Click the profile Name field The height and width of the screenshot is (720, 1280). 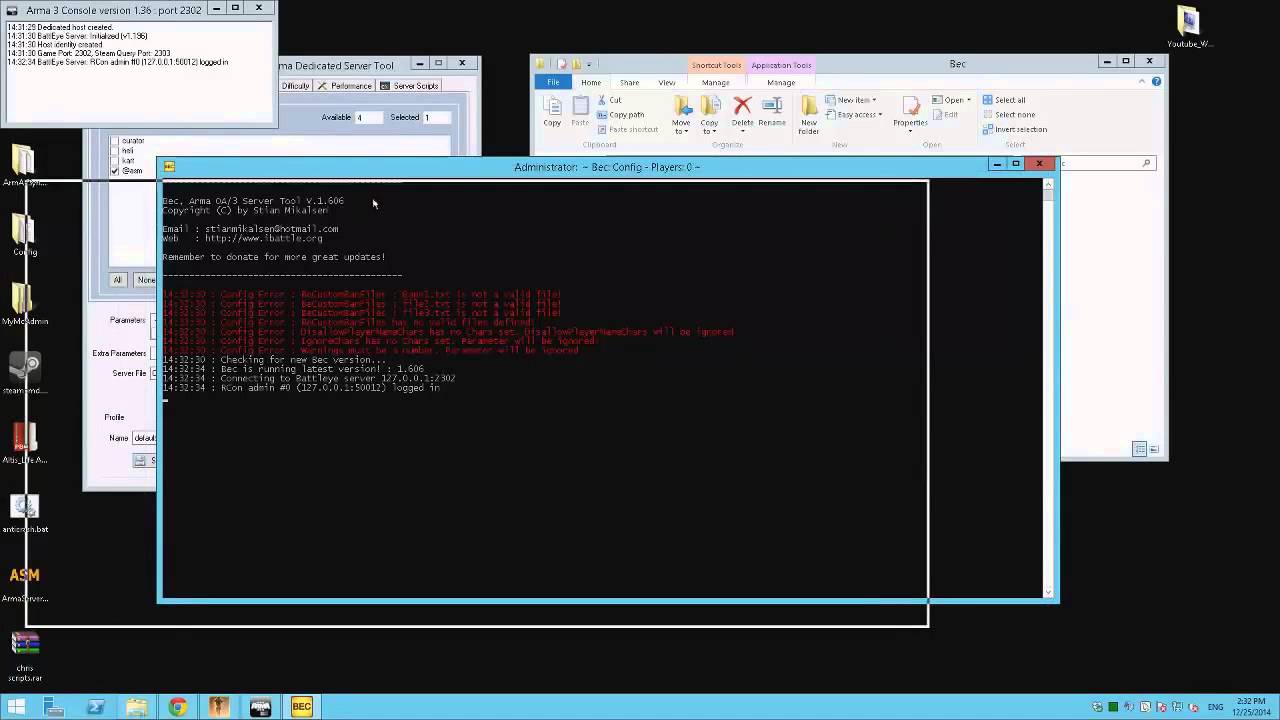(x=144, y=438)
